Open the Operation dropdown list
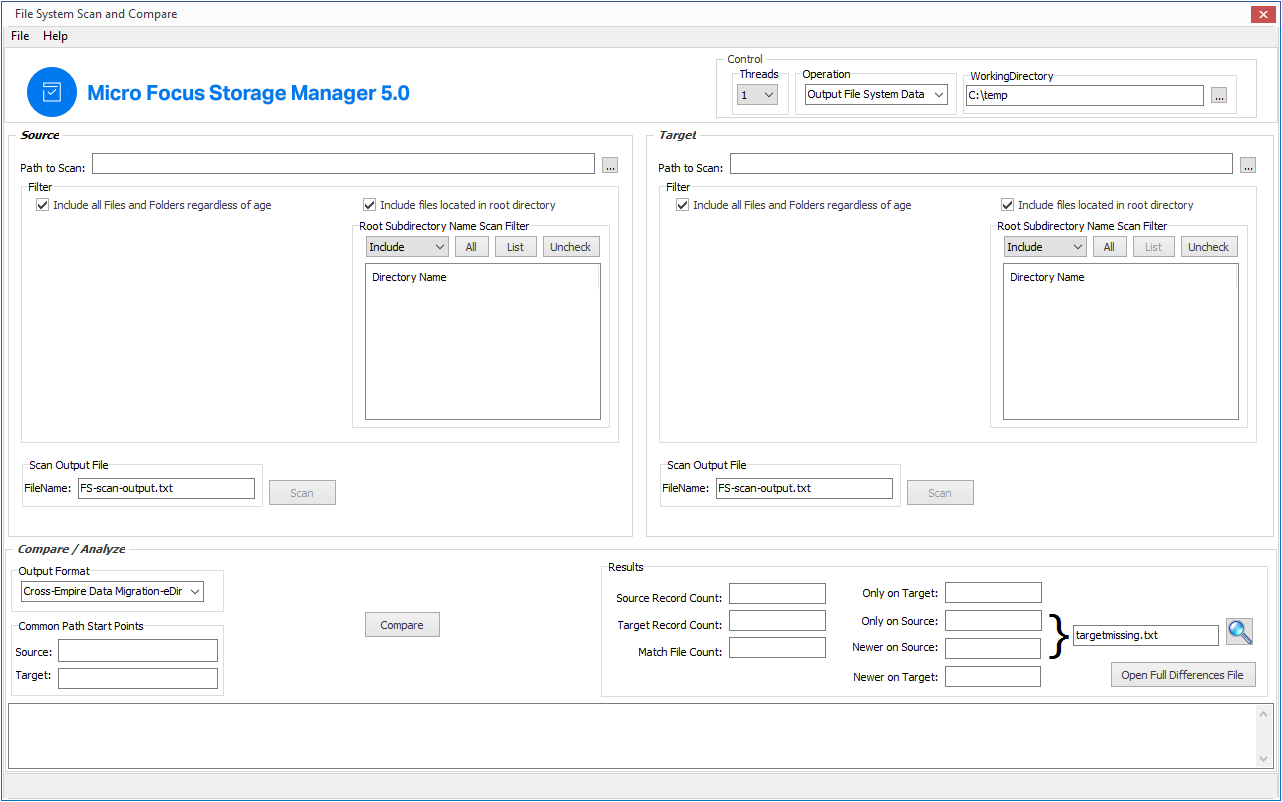The image size is (1282, 802). (876, 95)
